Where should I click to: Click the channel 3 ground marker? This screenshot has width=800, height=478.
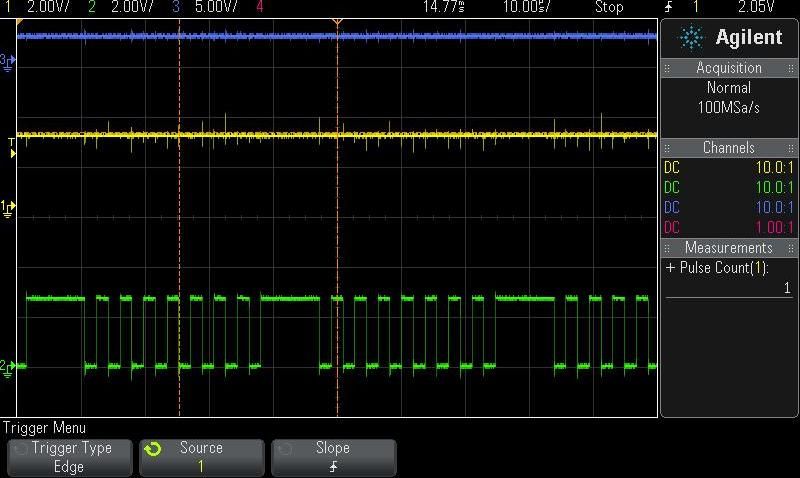point(8,62)
